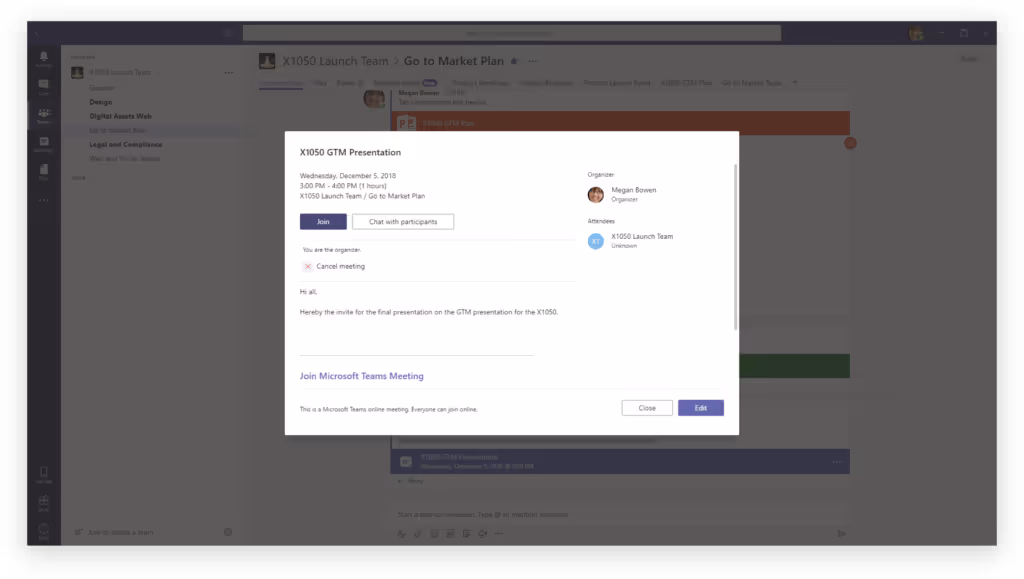
Task: Click the X1050 Launch Team logo in the channel header
Action: click(266, 61)
